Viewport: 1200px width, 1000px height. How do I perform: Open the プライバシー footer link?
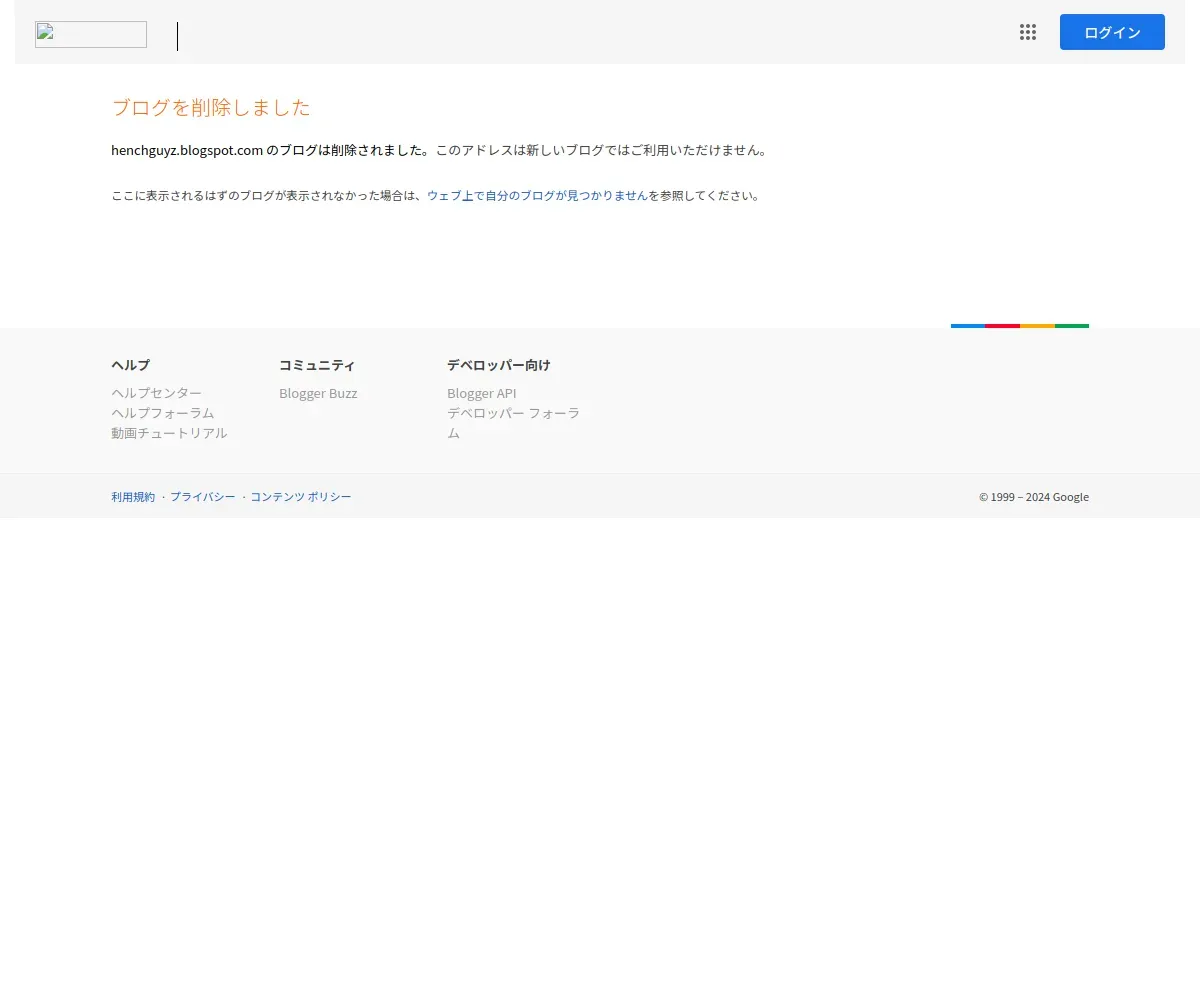pyautogui.click(x=203, y=497)
